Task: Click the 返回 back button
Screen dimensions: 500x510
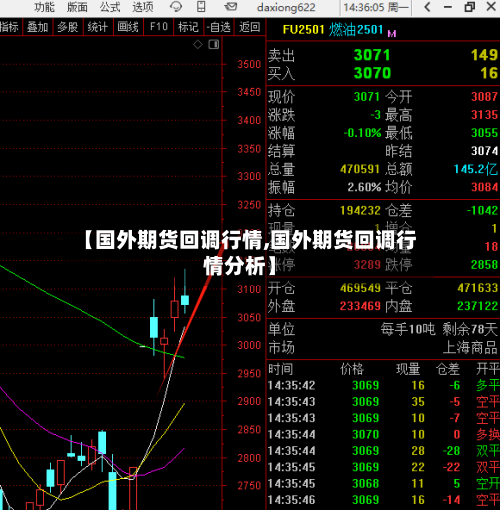Action: pyautogui.click(x=250, y=27)
